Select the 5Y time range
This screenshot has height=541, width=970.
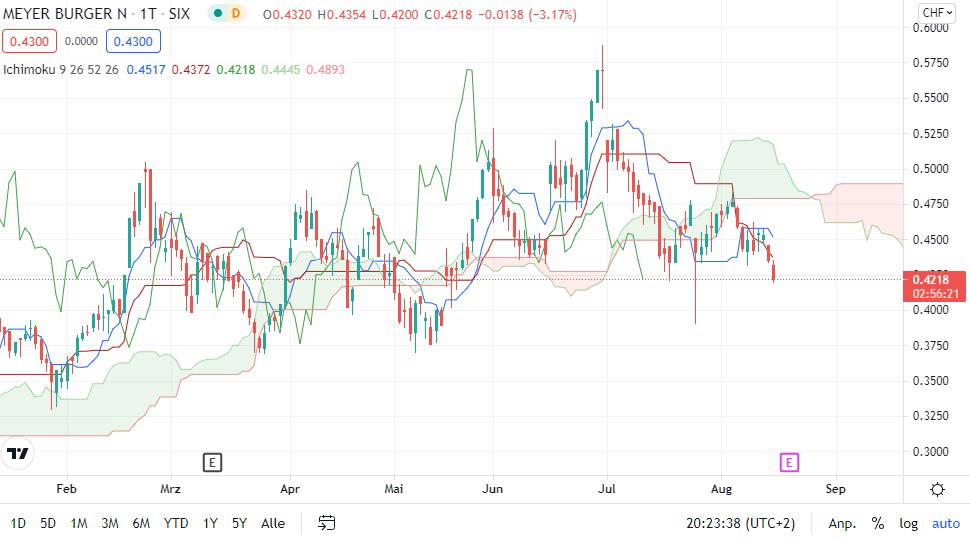coord(239,523)
